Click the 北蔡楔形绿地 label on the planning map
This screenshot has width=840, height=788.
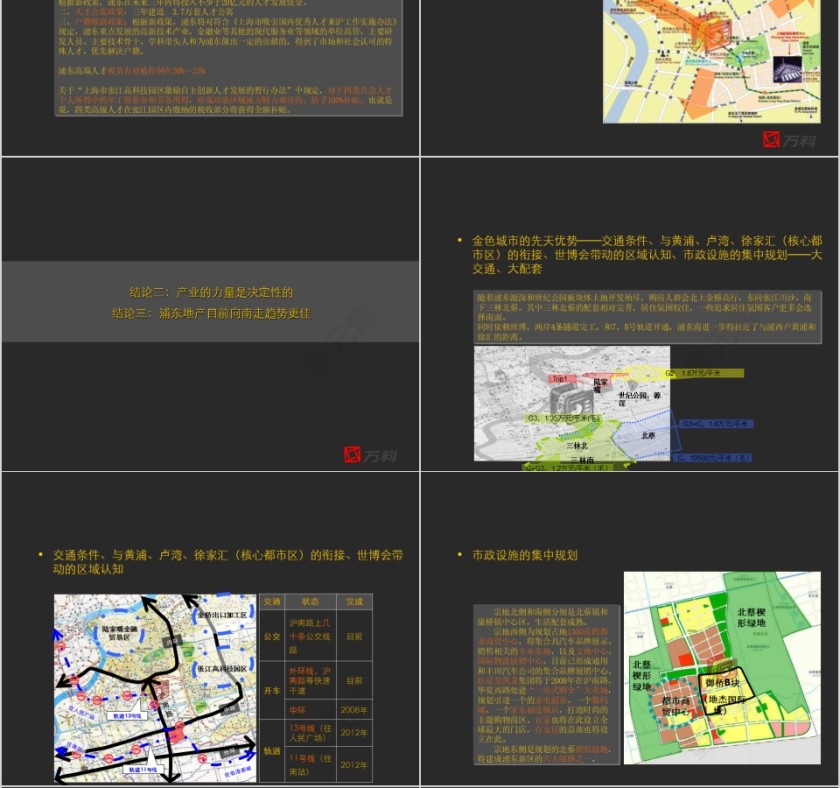click(751, 617)
